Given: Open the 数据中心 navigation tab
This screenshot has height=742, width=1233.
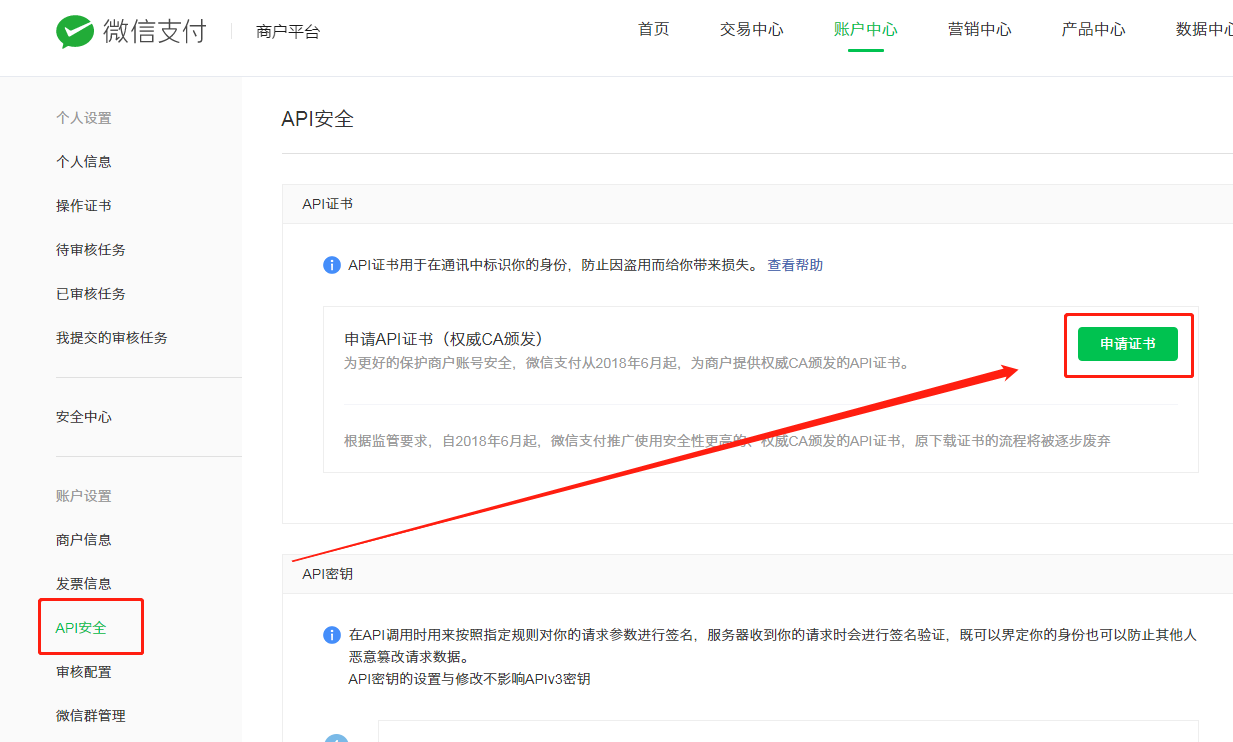Looking at the screenshot, I should click(x=1204, y=30).
